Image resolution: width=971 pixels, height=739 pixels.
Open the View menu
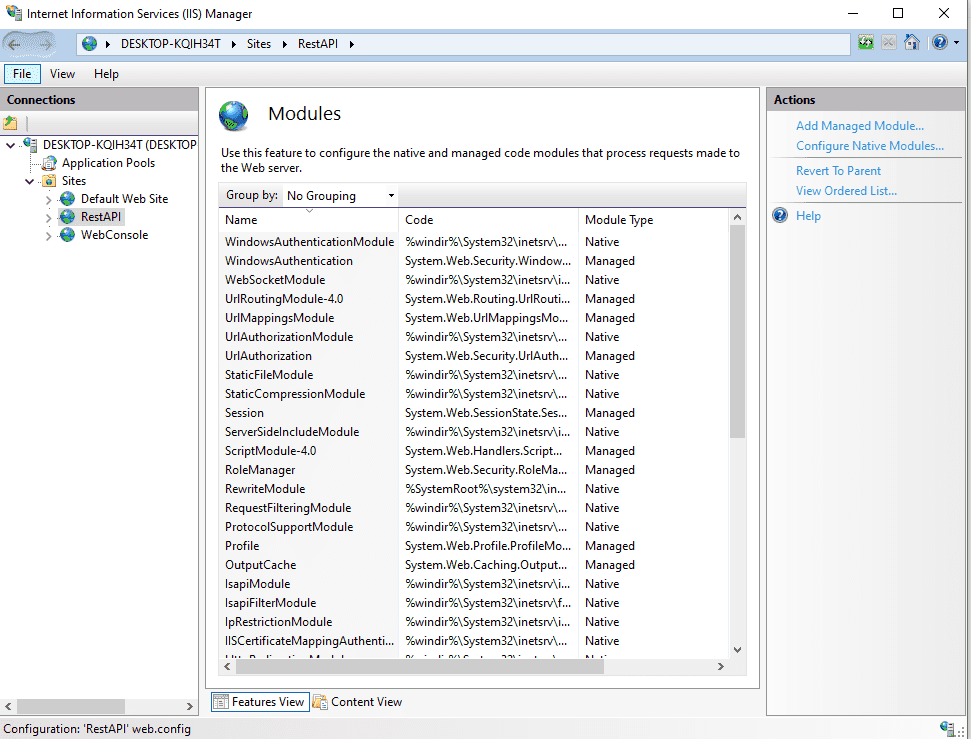coord(63,74)
